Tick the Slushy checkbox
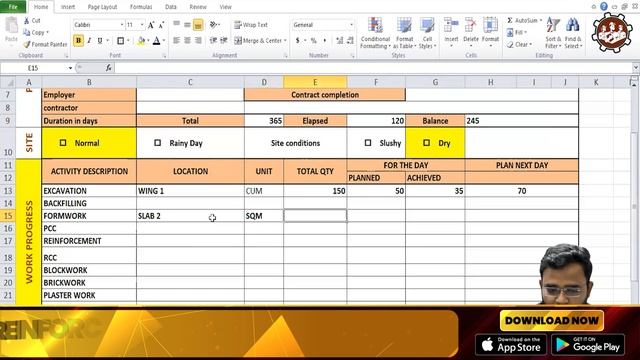Screen dimensions: 640x360 pos(368,143)
